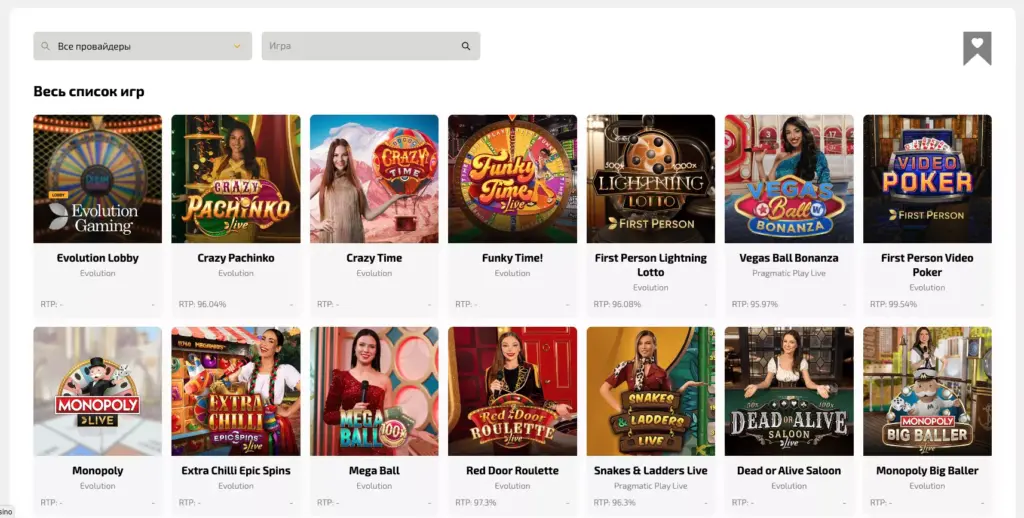The height and width of the screenshot is (518, 1024).
Task: Select the First Person Video Poker image
Action: pos(927,179)
